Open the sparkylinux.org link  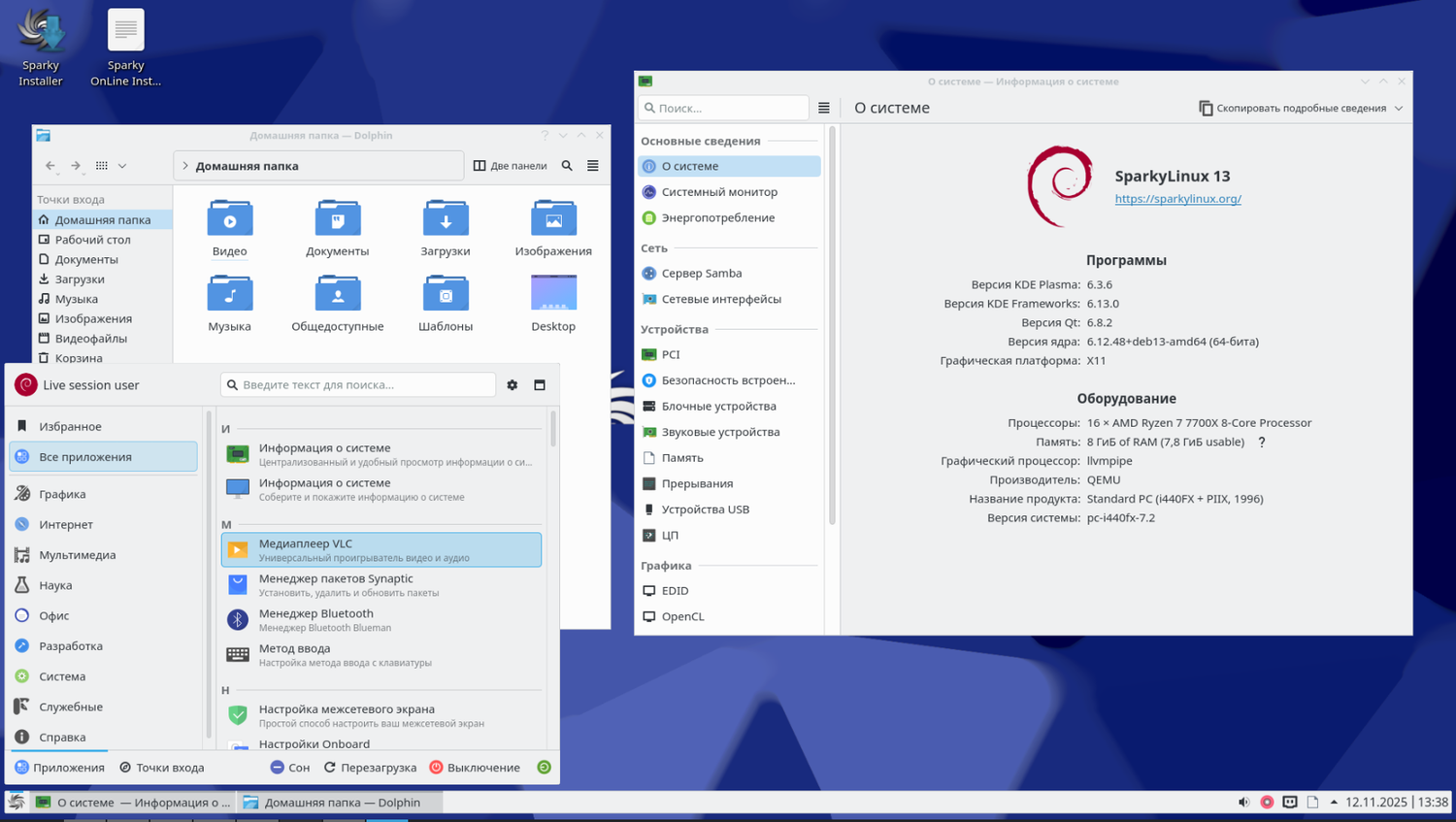click(1177, 198)
